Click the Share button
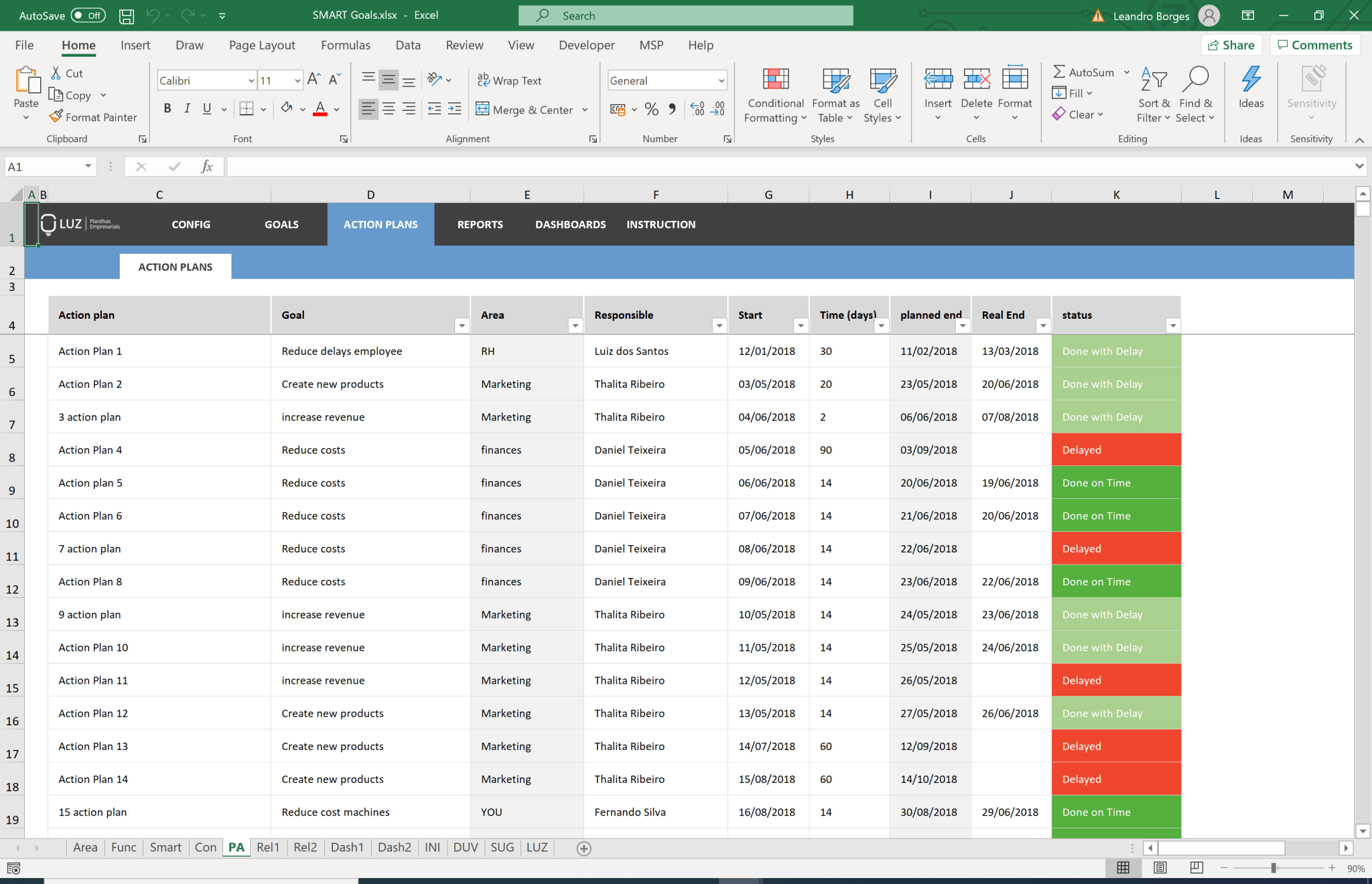The height and width of the screenshot is (884, 1372). point(1231,45)
